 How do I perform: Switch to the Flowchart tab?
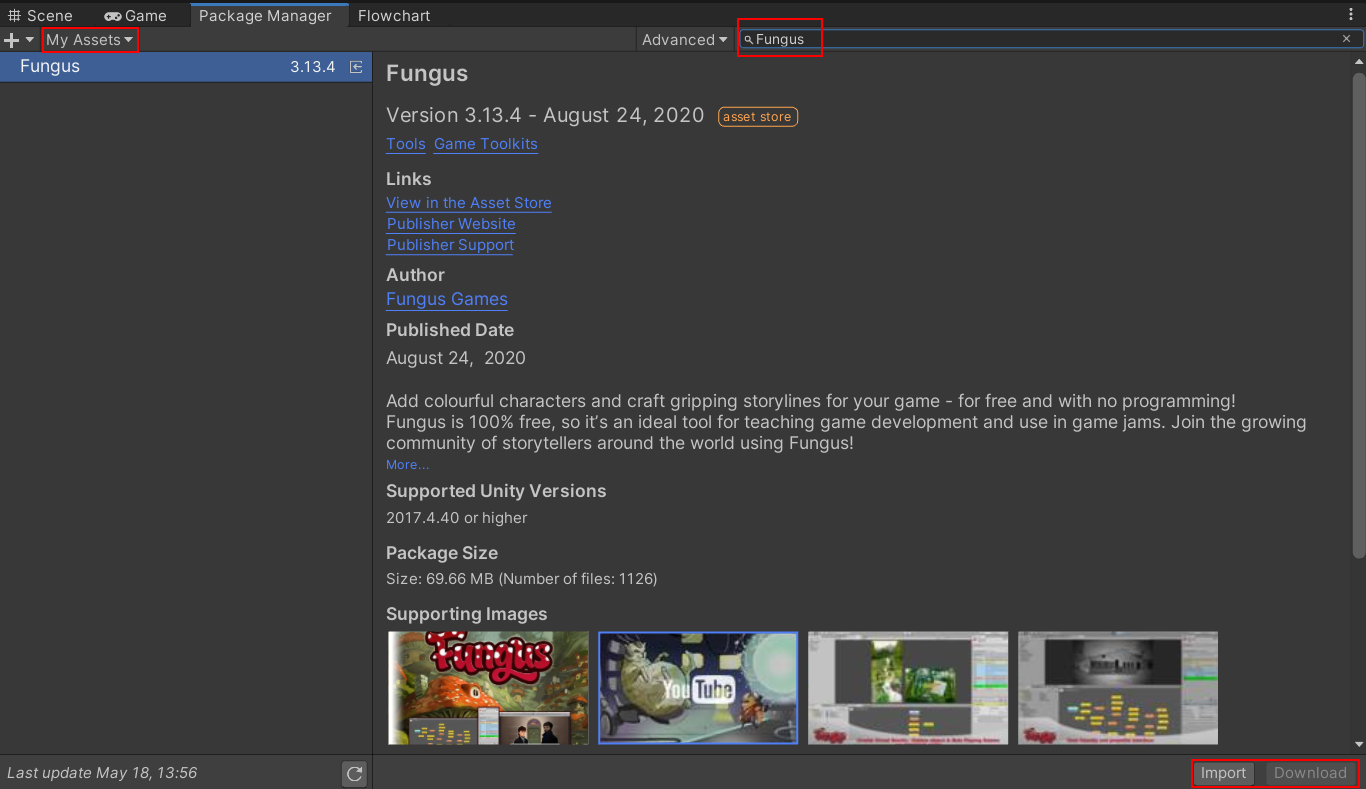click(x=394, y=15)
